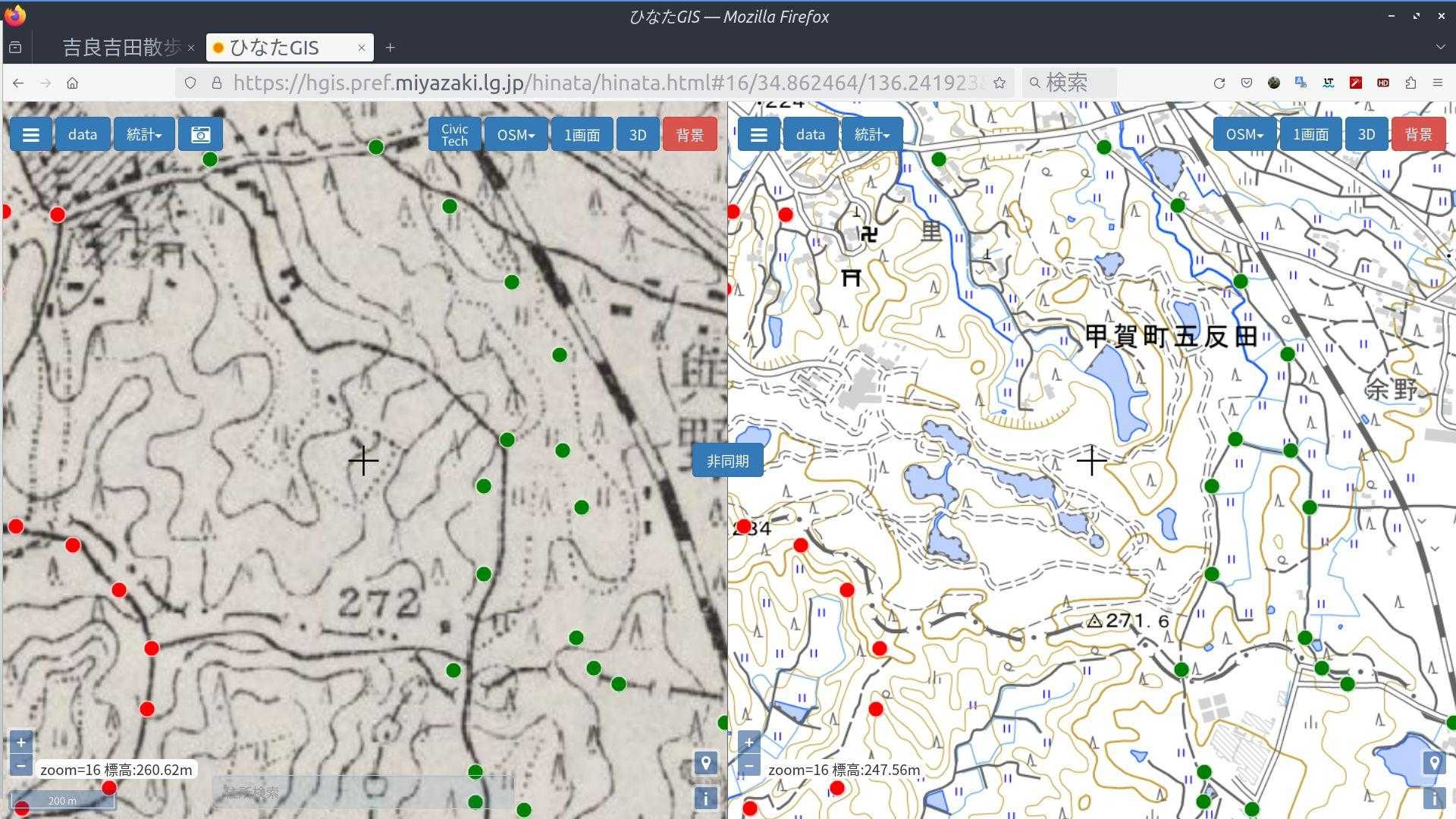This screenshot has height=819, width=1456.
Task: Open new browser tab
Action: coord(390,48)
